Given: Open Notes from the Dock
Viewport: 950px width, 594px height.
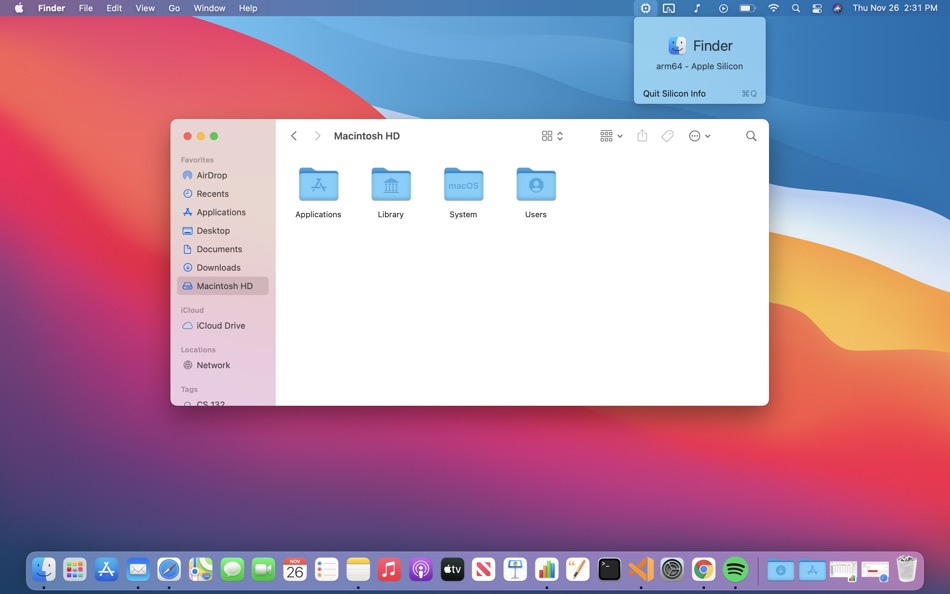Looking at the screenshot, I should click(x=358, y=569).
